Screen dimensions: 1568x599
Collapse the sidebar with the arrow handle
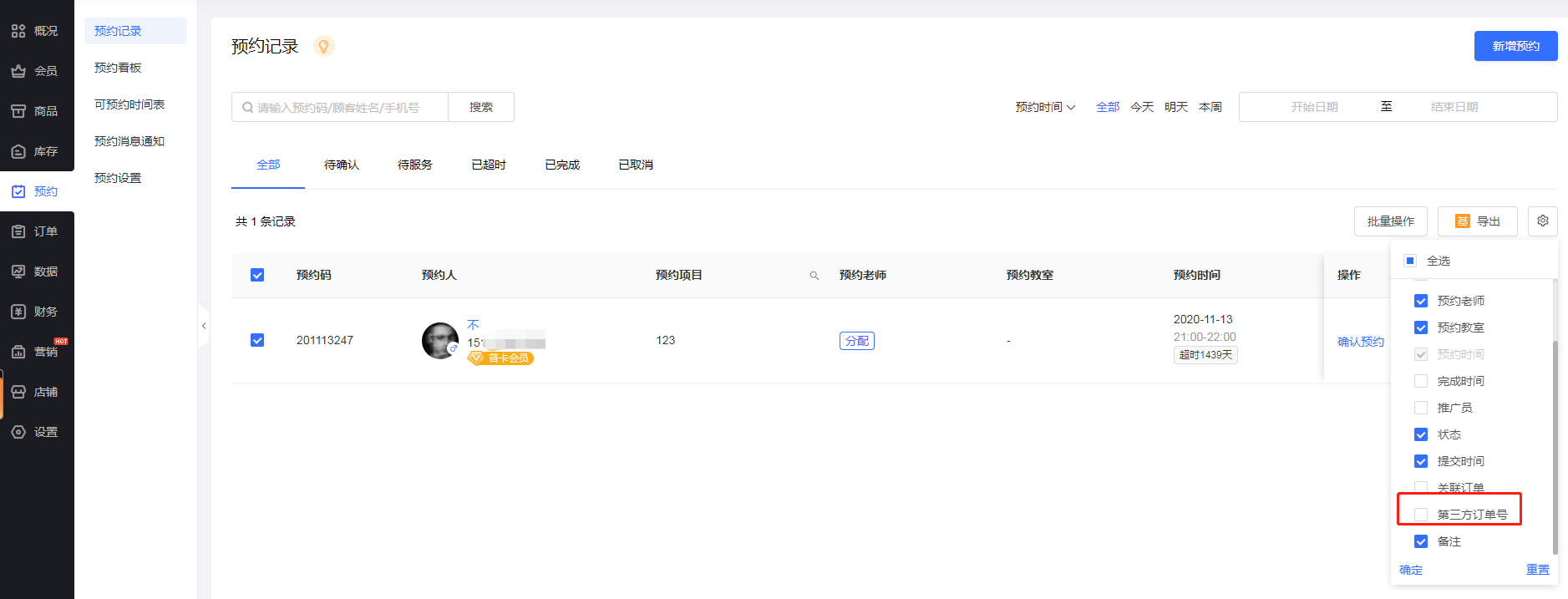(x=203, y=326)
